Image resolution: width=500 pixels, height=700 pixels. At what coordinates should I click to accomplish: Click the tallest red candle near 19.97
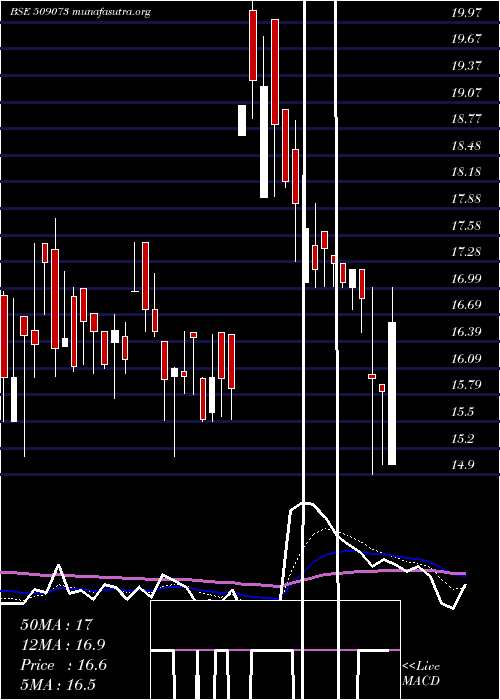pos(275,72)
